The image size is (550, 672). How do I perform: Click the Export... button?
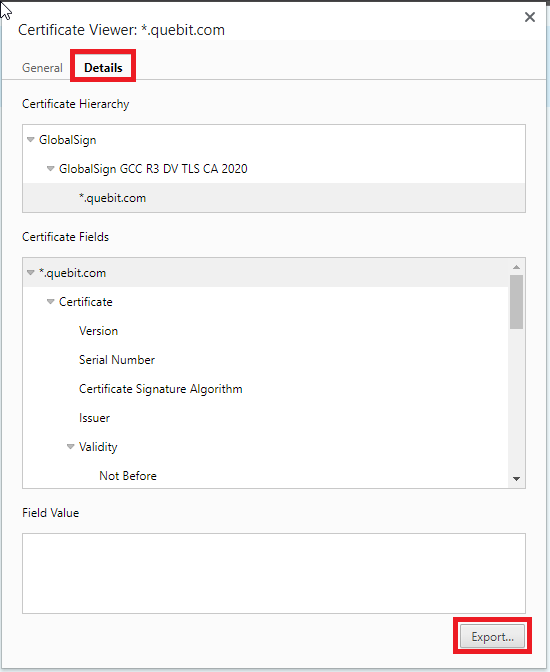point(492,636)
